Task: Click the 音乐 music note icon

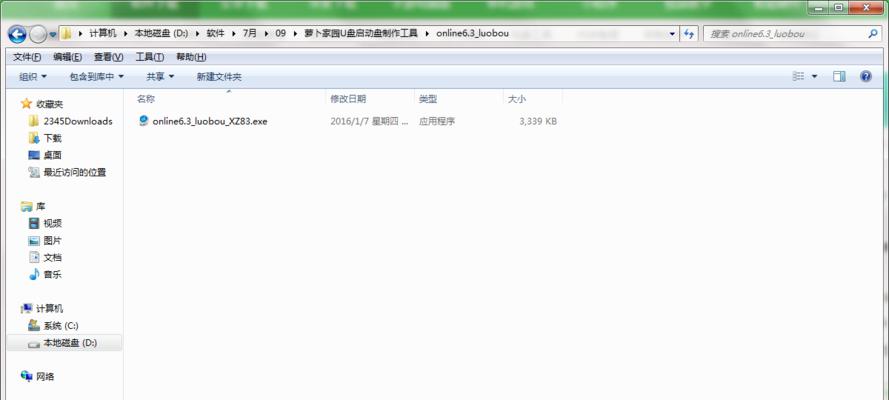Action: pos(34,274)
